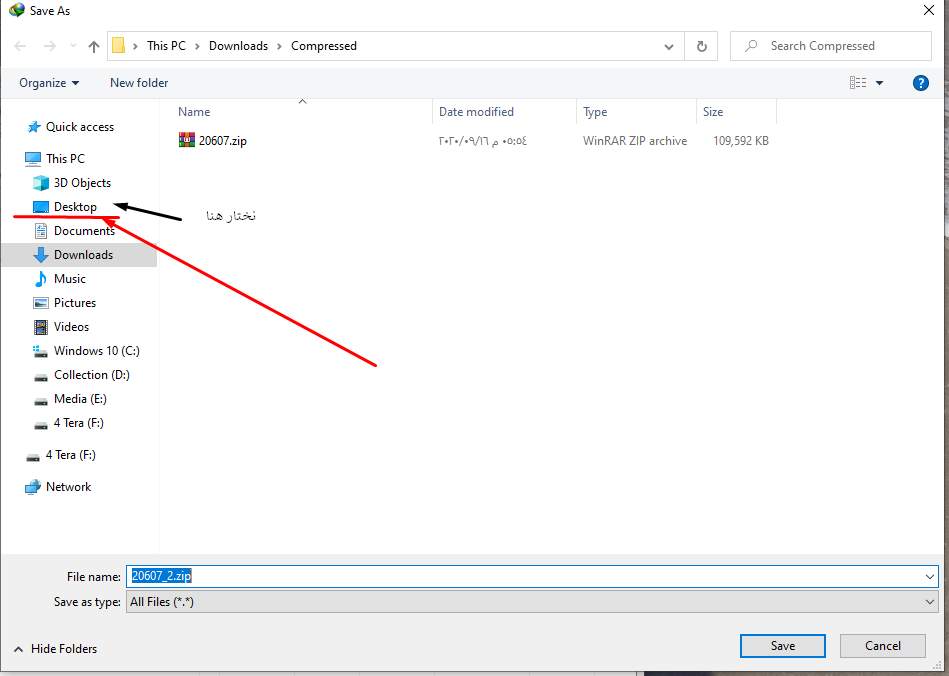Click the Pictures icon
This screenshot has width=949, height=676.
pos(41,303)
